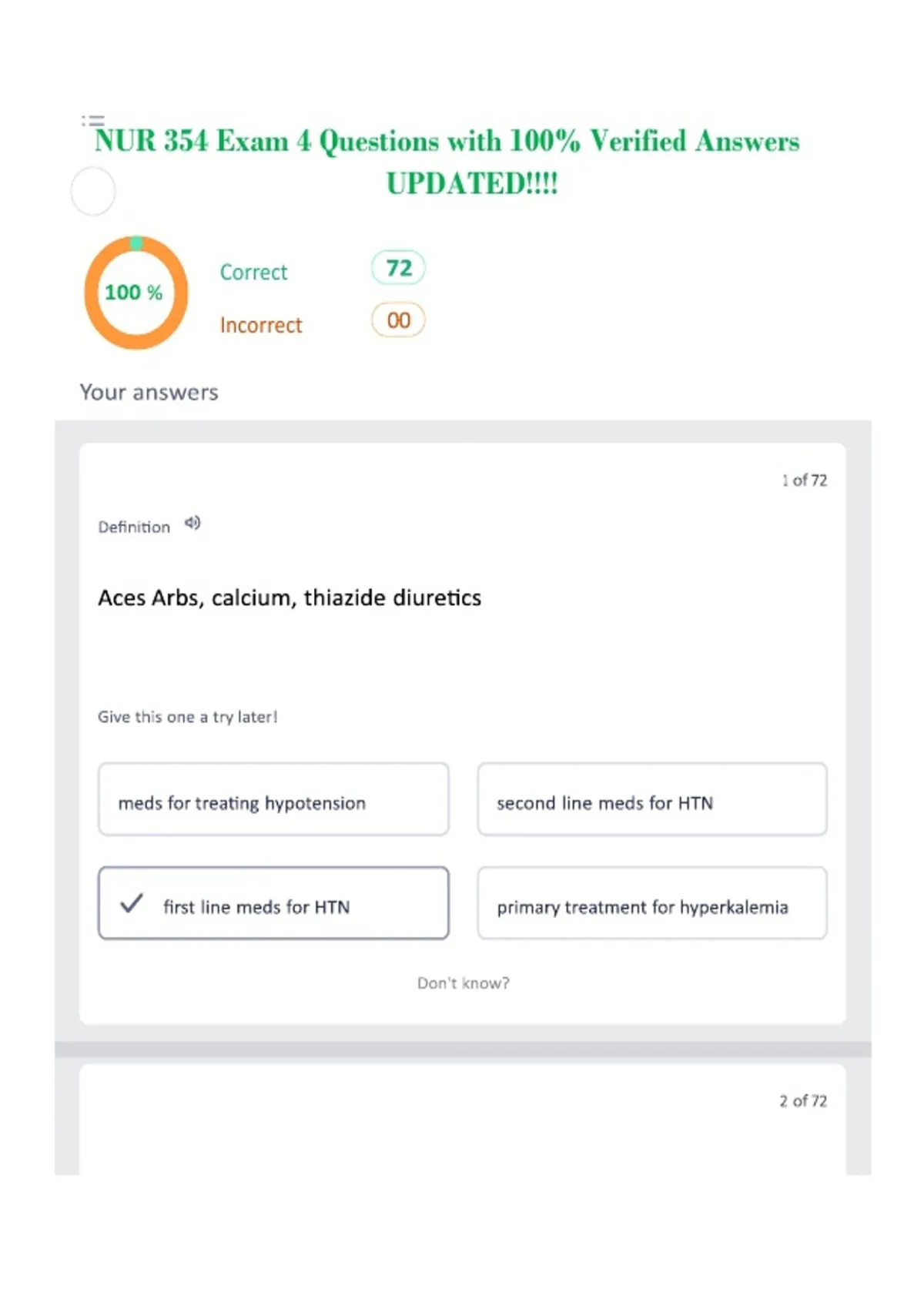Image resolution: width=924 pixels, height=1309 pixels.
Task: Open the list menu icon above title
Action: 93,121
